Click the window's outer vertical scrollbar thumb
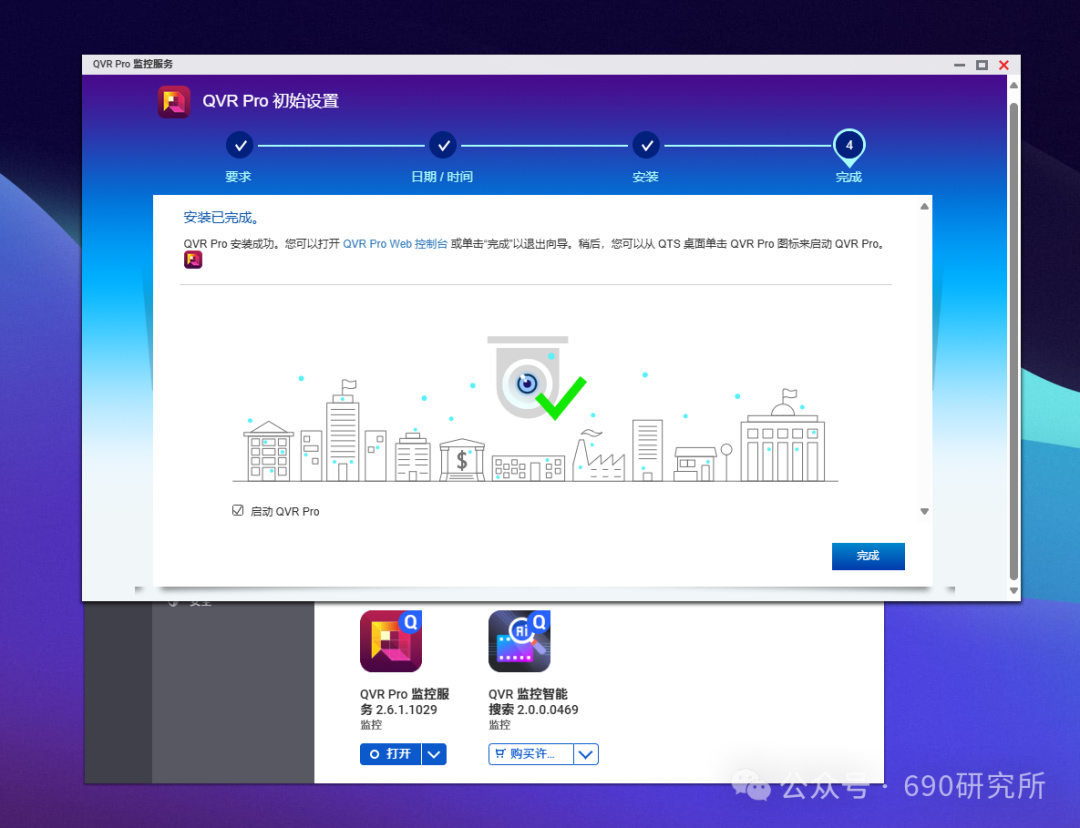 click(x=1013, y=341)
